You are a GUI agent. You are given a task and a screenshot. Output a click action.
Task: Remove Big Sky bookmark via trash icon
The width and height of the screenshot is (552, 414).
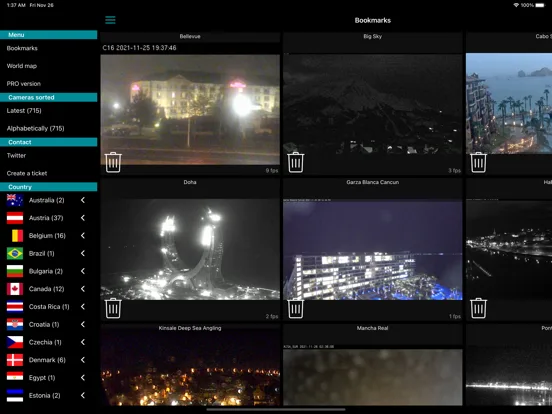pyautogui.click(x=296, y=162)
